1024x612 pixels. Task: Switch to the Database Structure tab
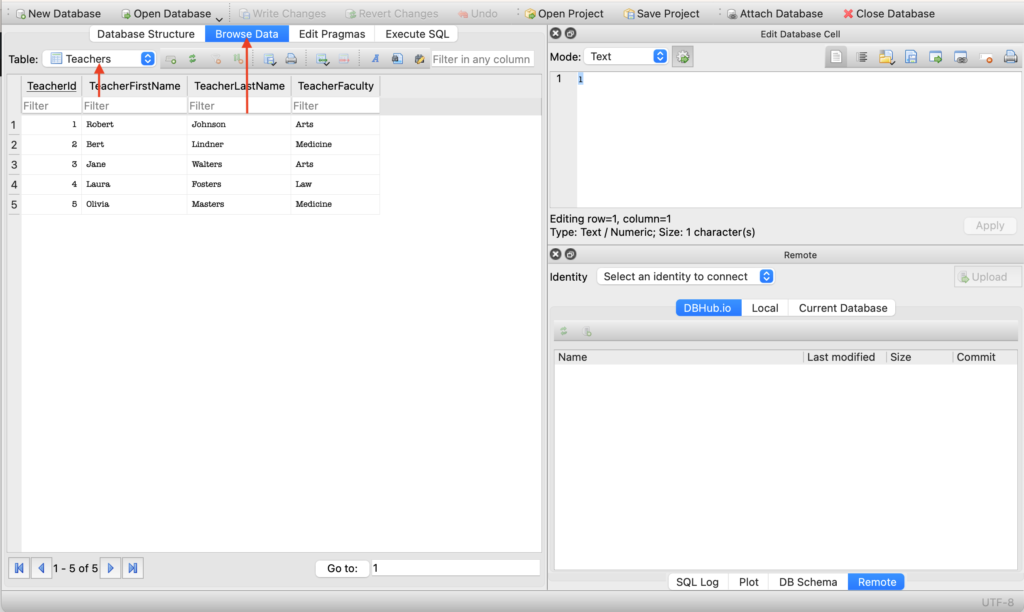click(x=146, y=34)
